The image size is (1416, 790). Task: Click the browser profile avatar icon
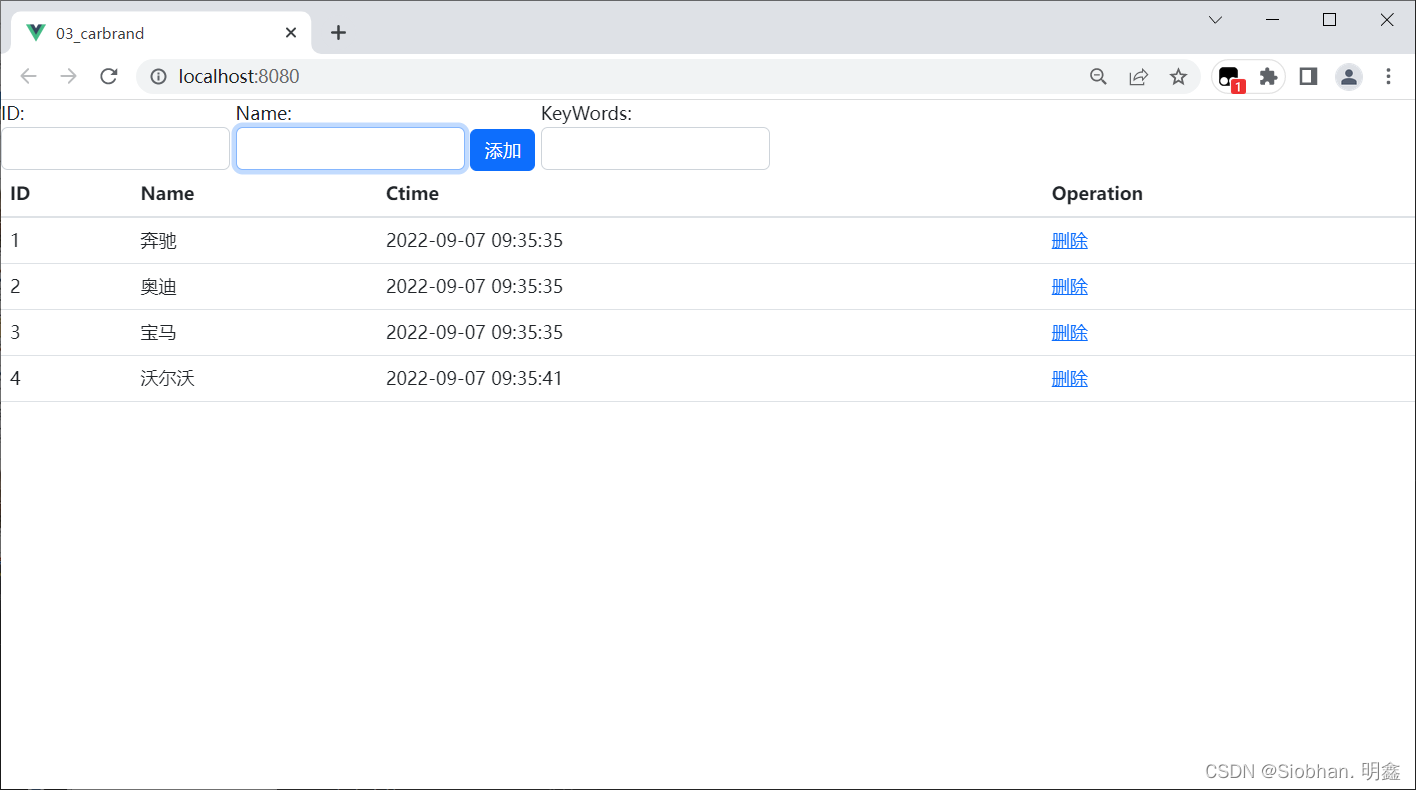coord(1348,76)
